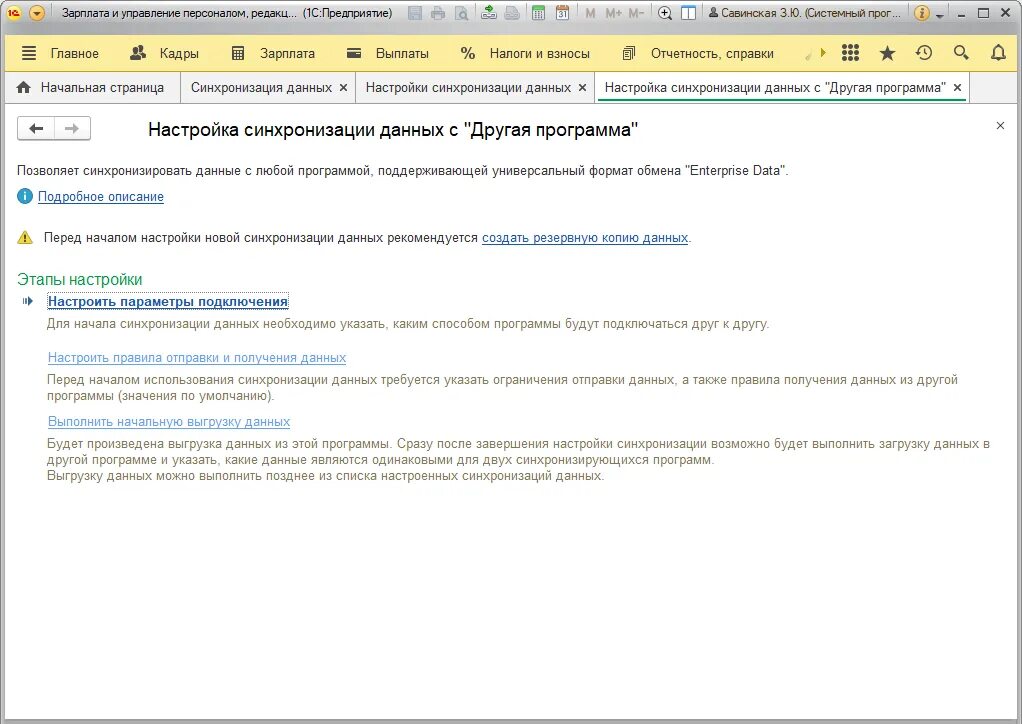This screenshot has height=724, width=1022.
Task: Open the Calculator icon
Action: pyautogui.click(x=538, y=13)
